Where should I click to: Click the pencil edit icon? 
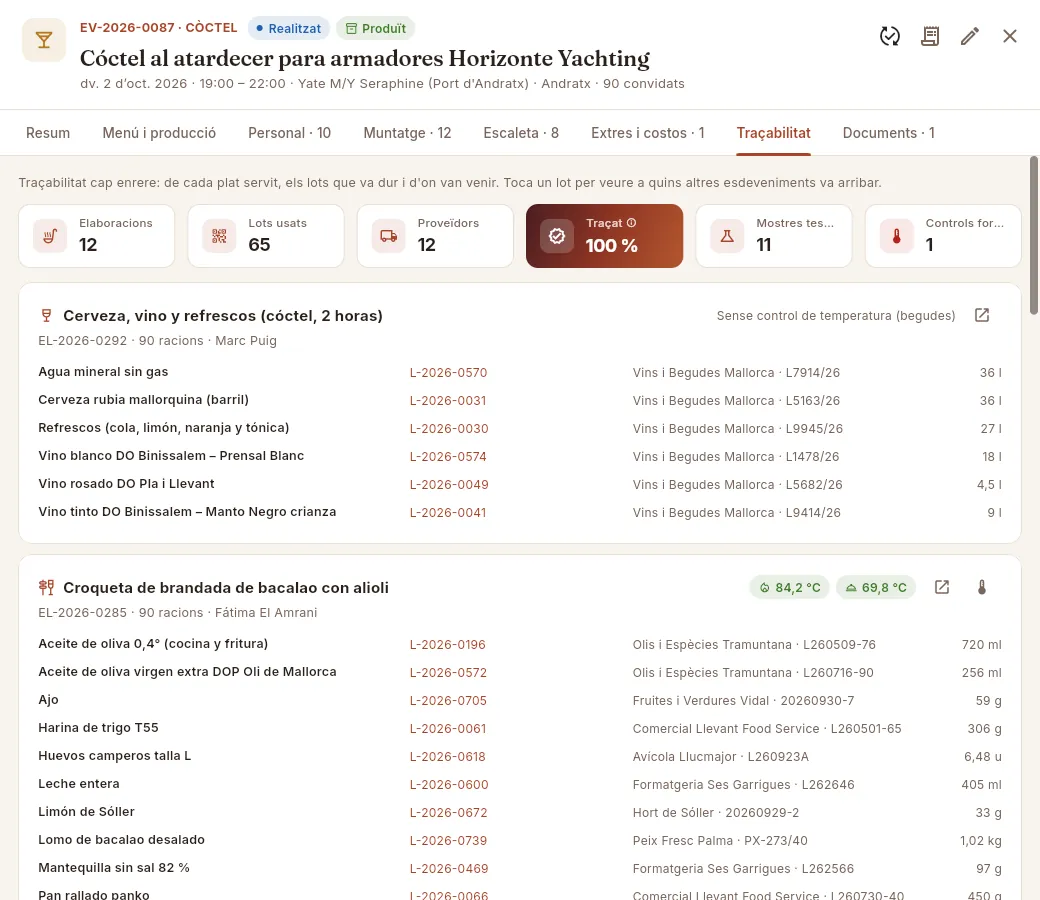970,36
